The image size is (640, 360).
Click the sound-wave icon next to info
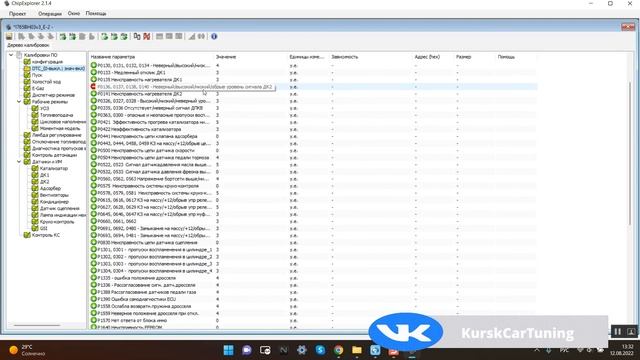201,37
